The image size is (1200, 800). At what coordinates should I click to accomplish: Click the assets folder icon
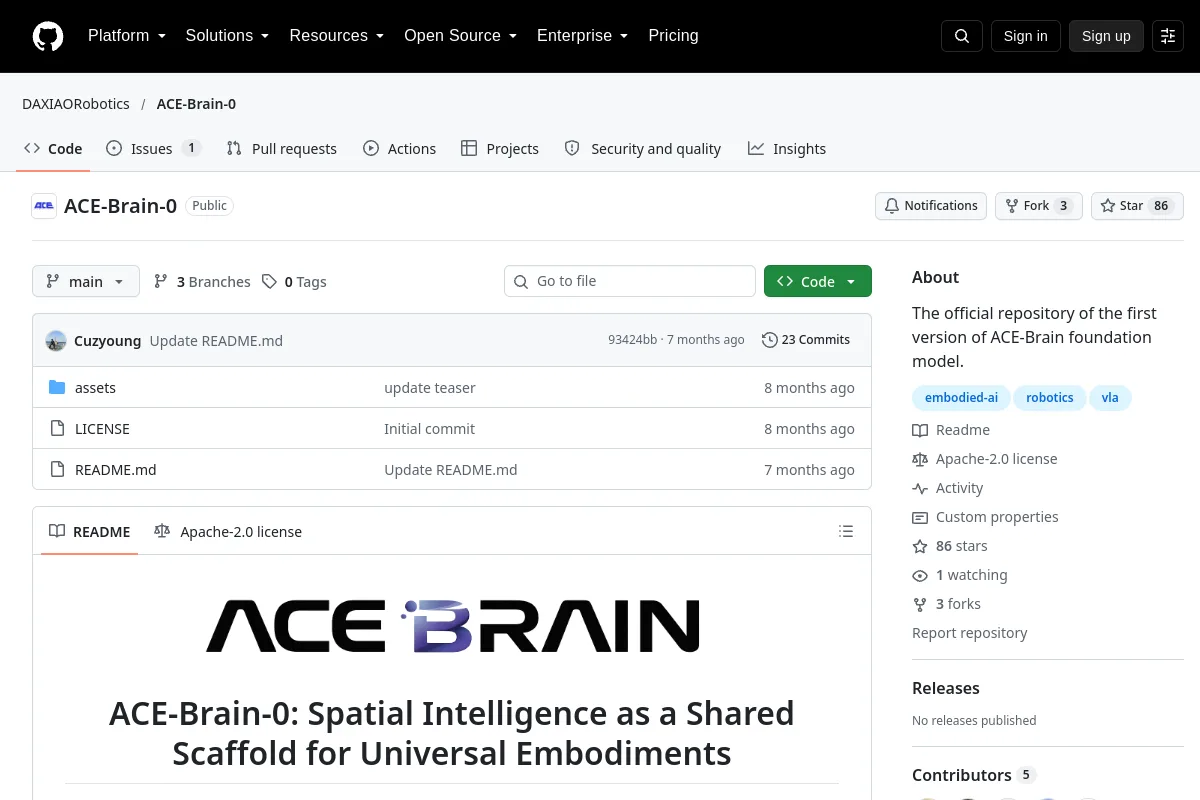tap(57, 388)
